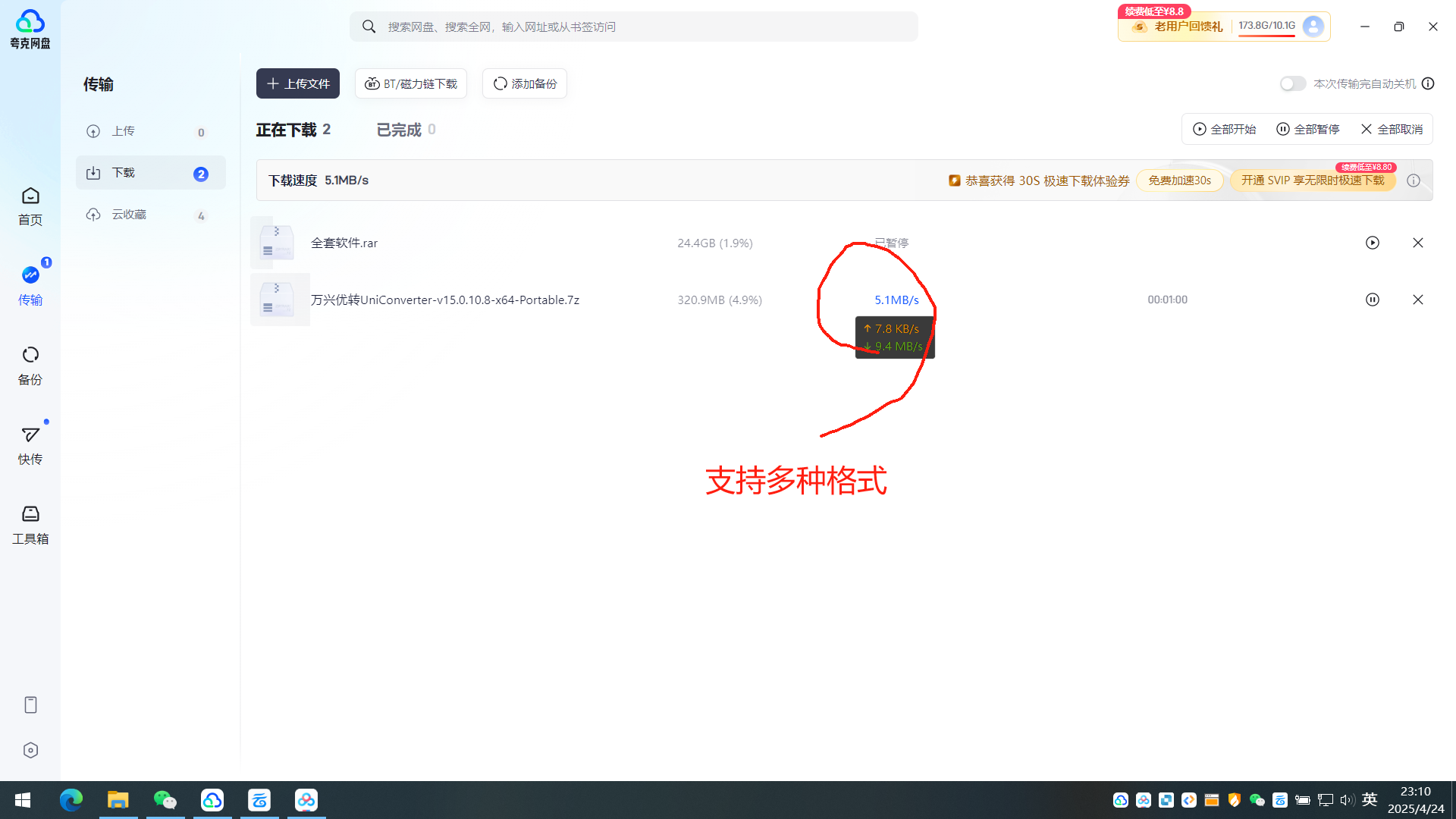1456x819 pixels.
Task: Open the 工具箱 toolbox section
Action: coord(30,525)
